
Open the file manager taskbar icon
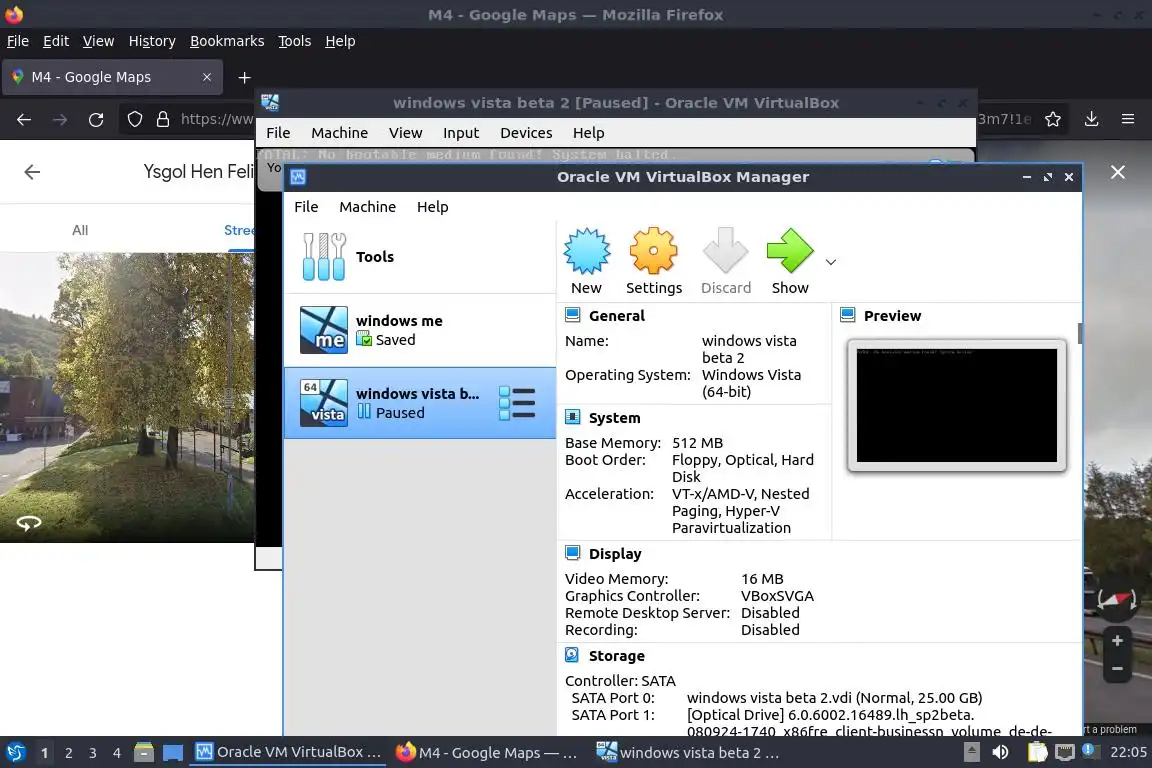[144, 753]
